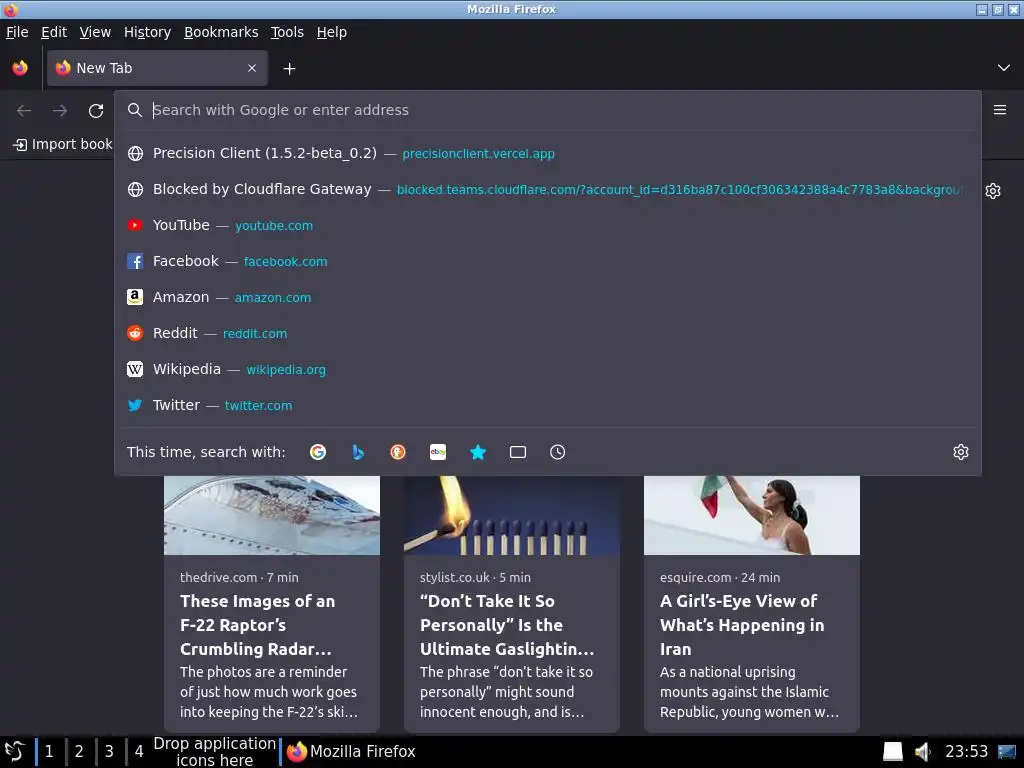Image resolution: width=1024 pixels, height=768 pixels.
Task: Open a new tab with the plus button
Action: (x=289, y=69)
